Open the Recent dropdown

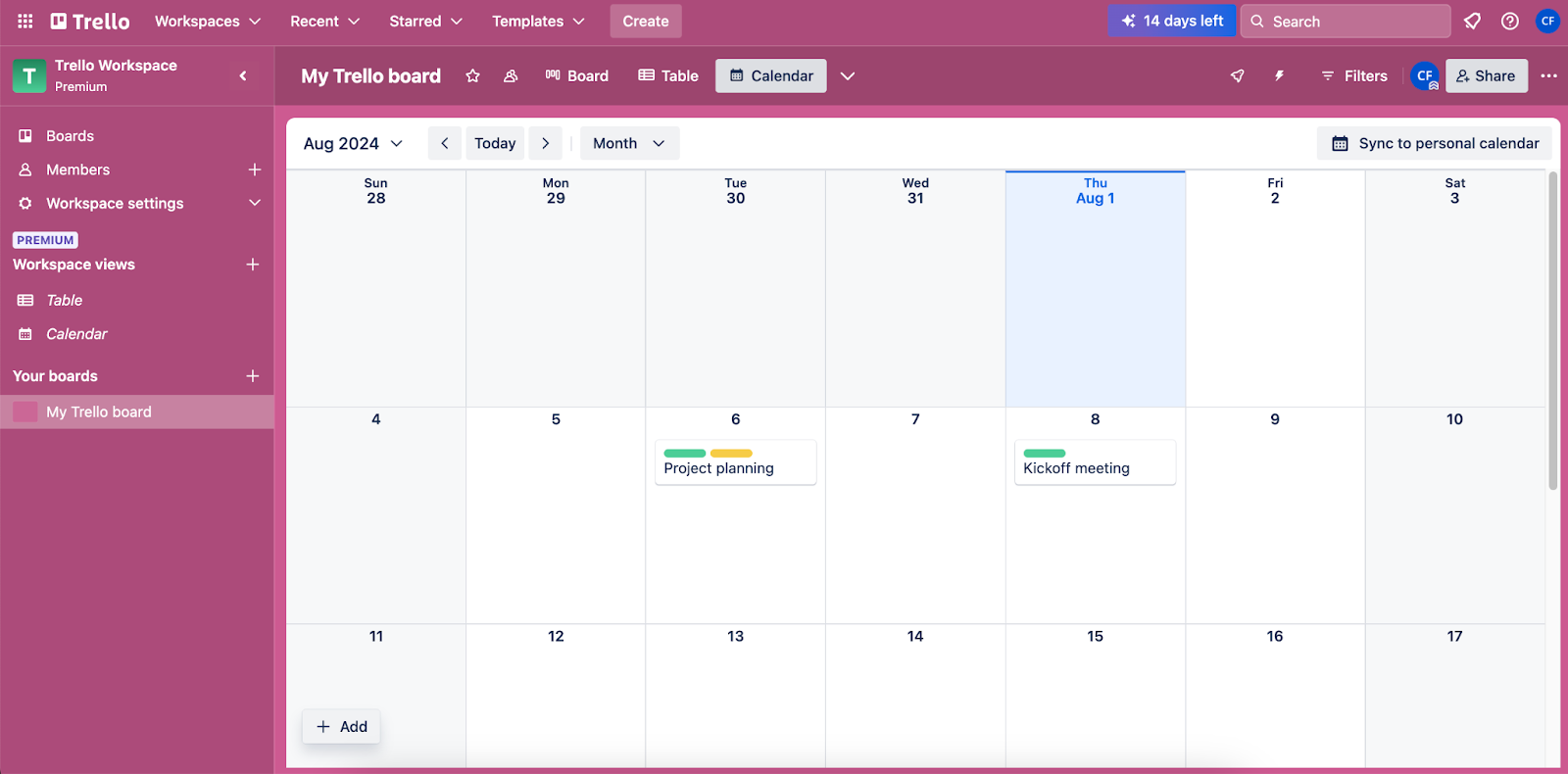tap(325, 21)
